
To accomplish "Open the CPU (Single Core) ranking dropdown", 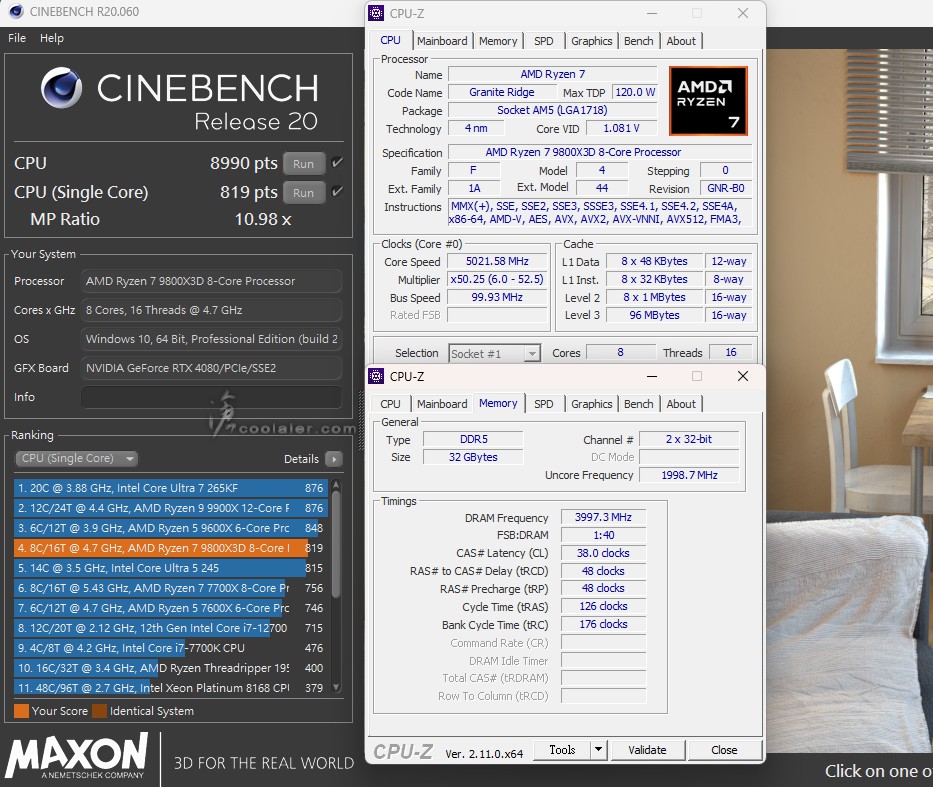I will tap(76, 459).
